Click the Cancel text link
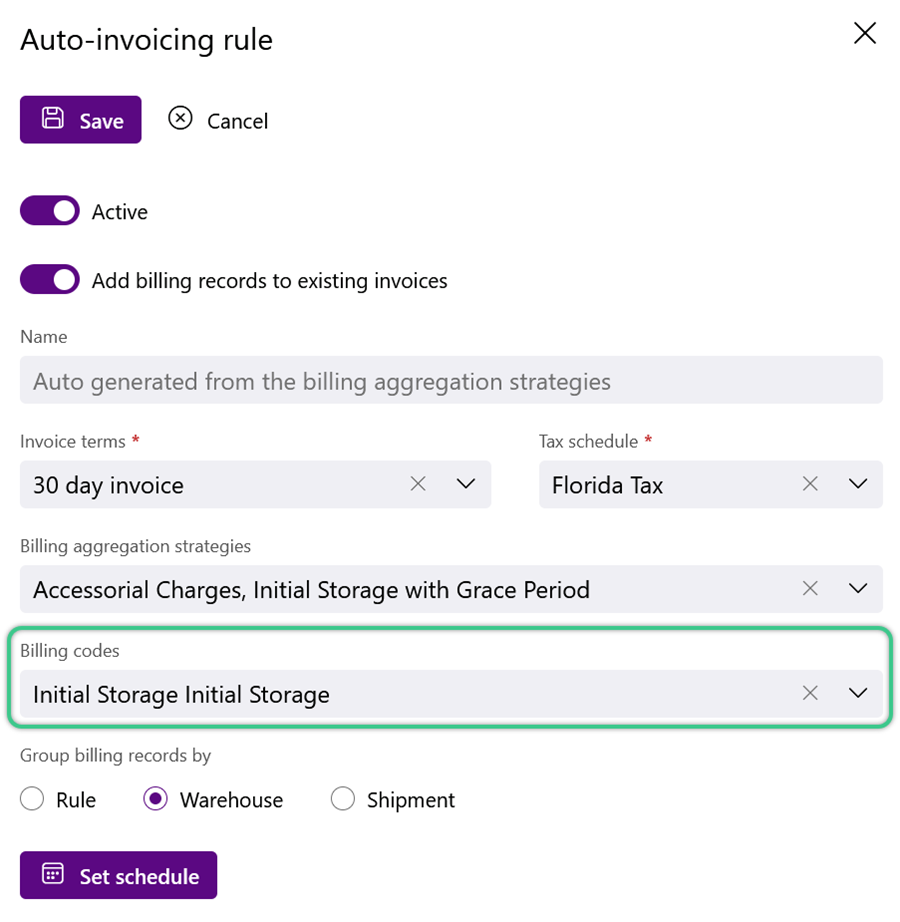 tap(237, 122)
